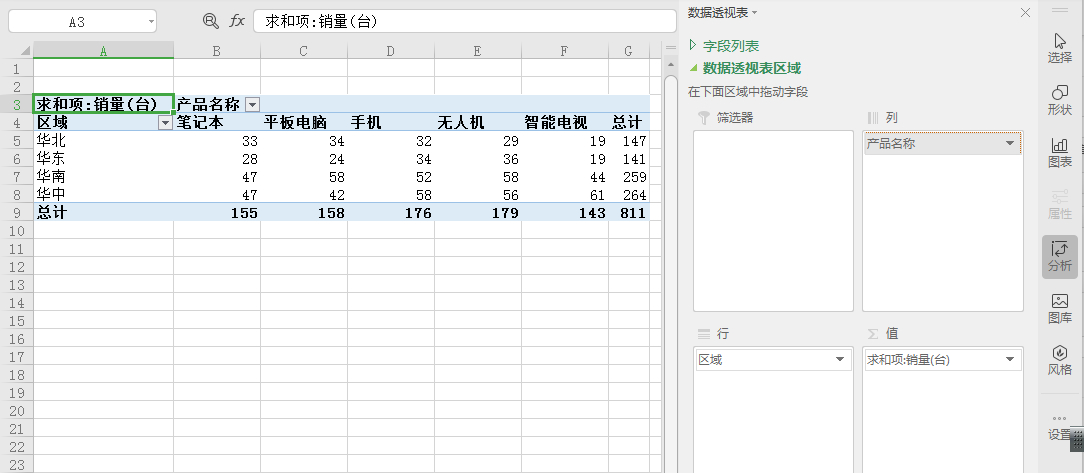Open the 属性 properties sidebar icon

coord(1060,205)
